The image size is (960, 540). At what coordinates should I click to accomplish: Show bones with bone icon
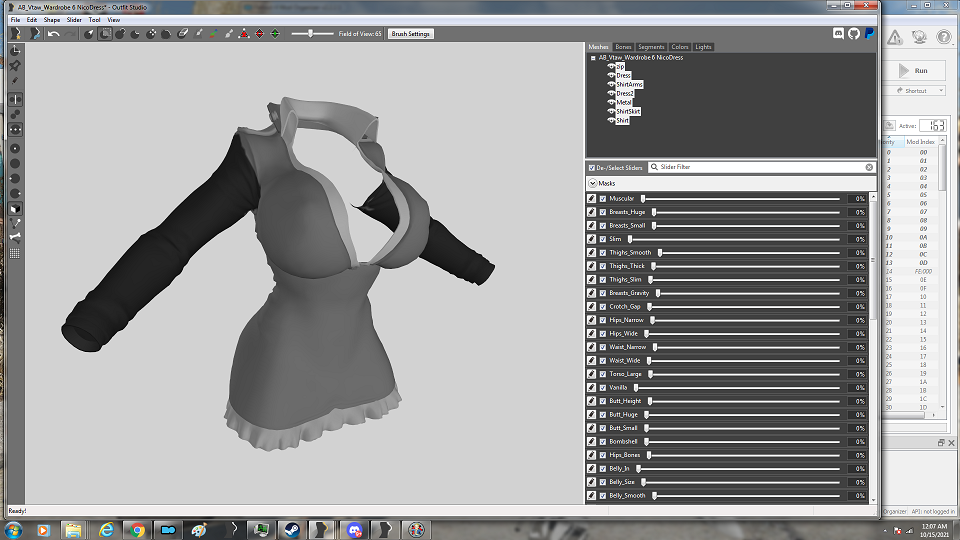(x=15, y=238)
